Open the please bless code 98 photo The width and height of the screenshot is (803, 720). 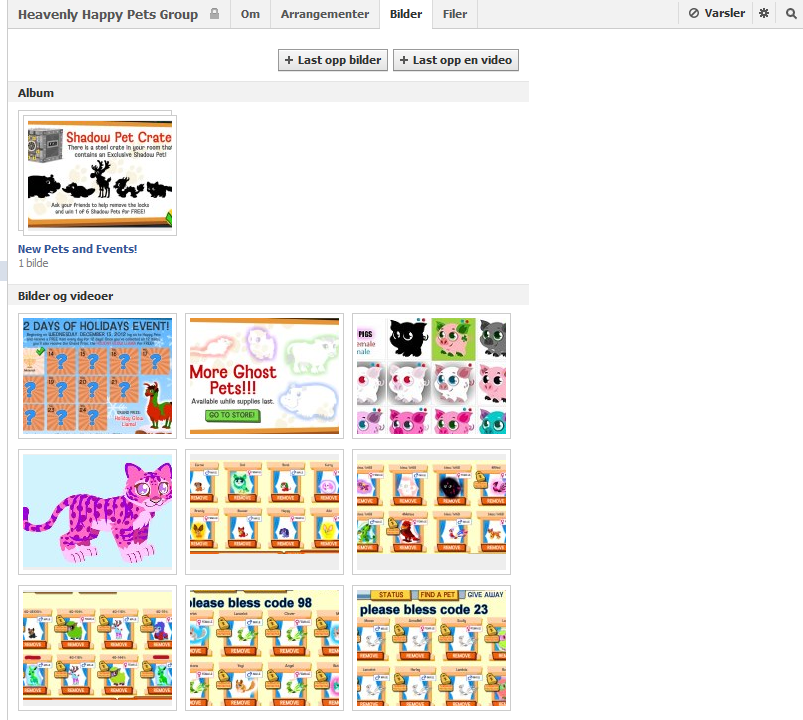click(x=264, y=648)
